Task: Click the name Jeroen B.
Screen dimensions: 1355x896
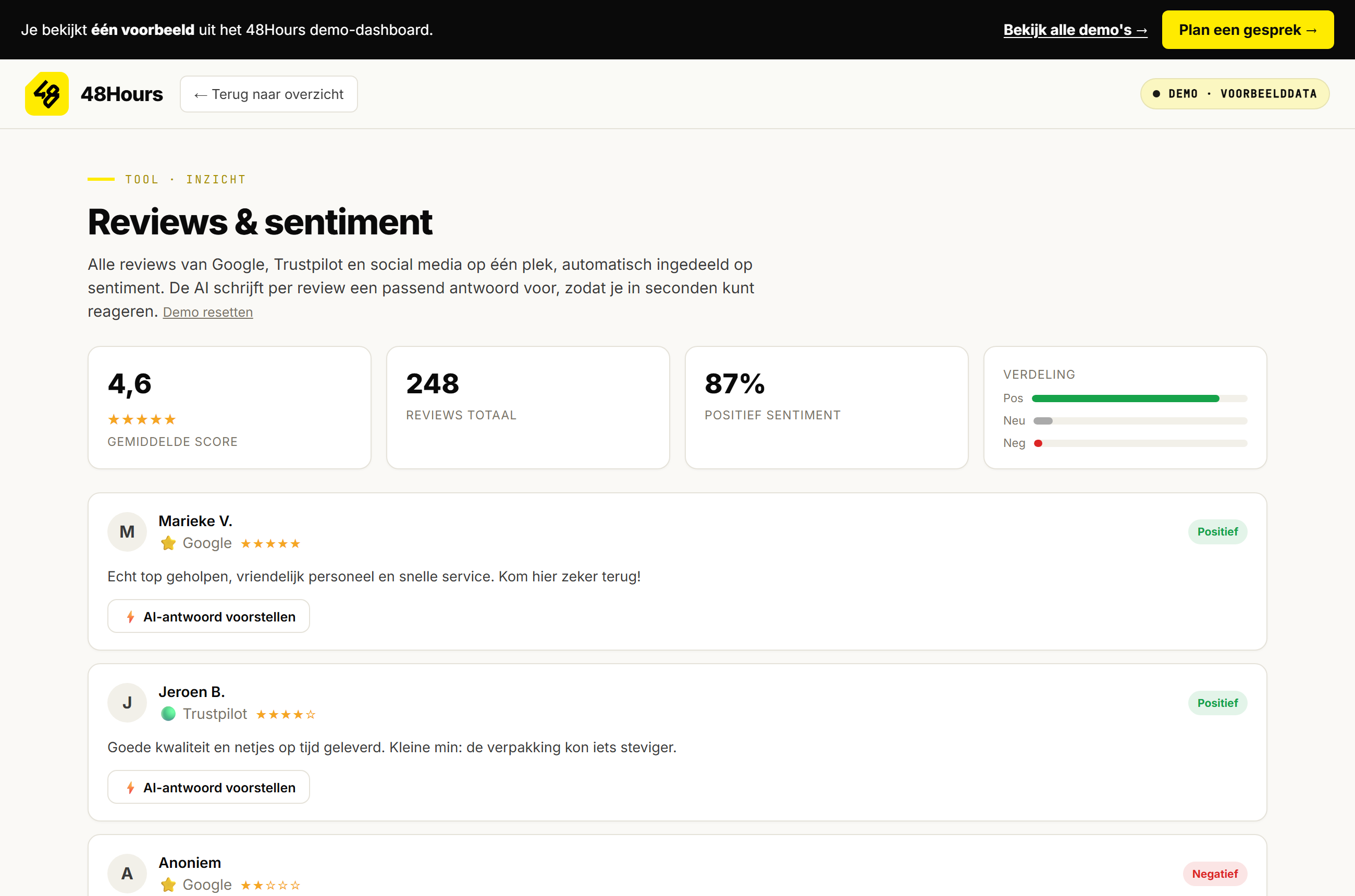Action: [192, 691]
